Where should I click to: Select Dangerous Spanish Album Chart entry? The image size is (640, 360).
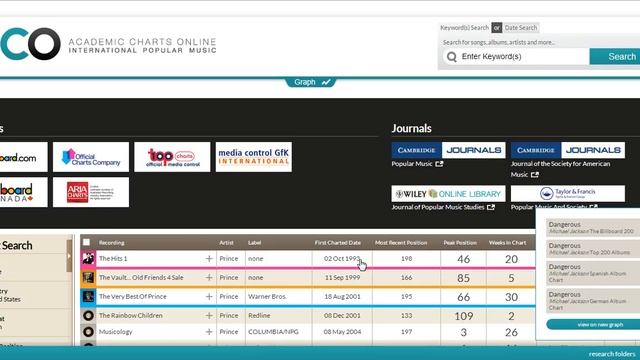(593, 273)
